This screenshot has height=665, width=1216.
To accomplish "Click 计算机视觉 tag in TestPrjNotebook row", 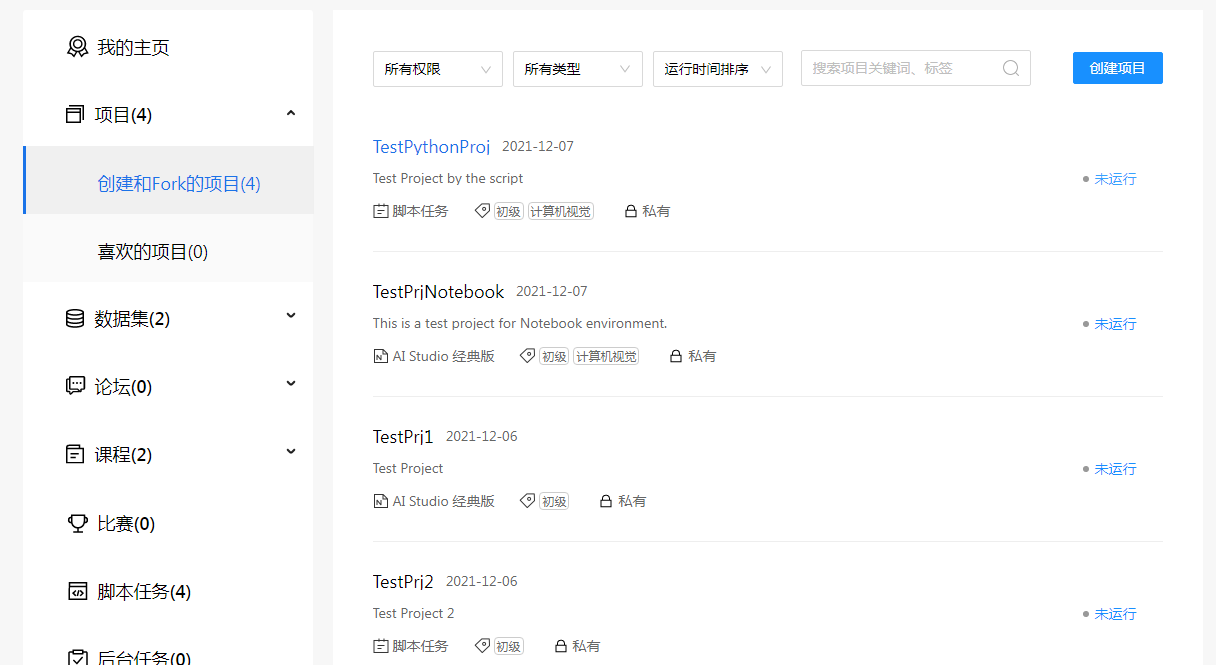I will pyautogui.click(x=605, y=356).
